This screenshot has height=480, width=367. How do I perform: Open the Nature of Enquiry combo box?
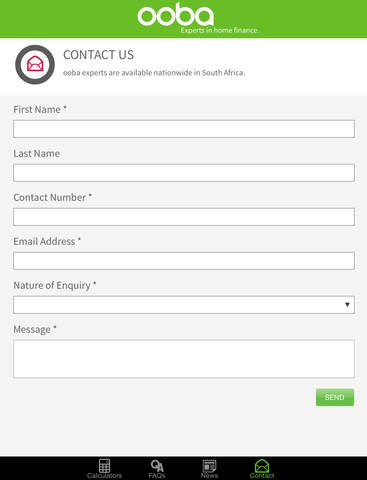click(x=184, y=305)
